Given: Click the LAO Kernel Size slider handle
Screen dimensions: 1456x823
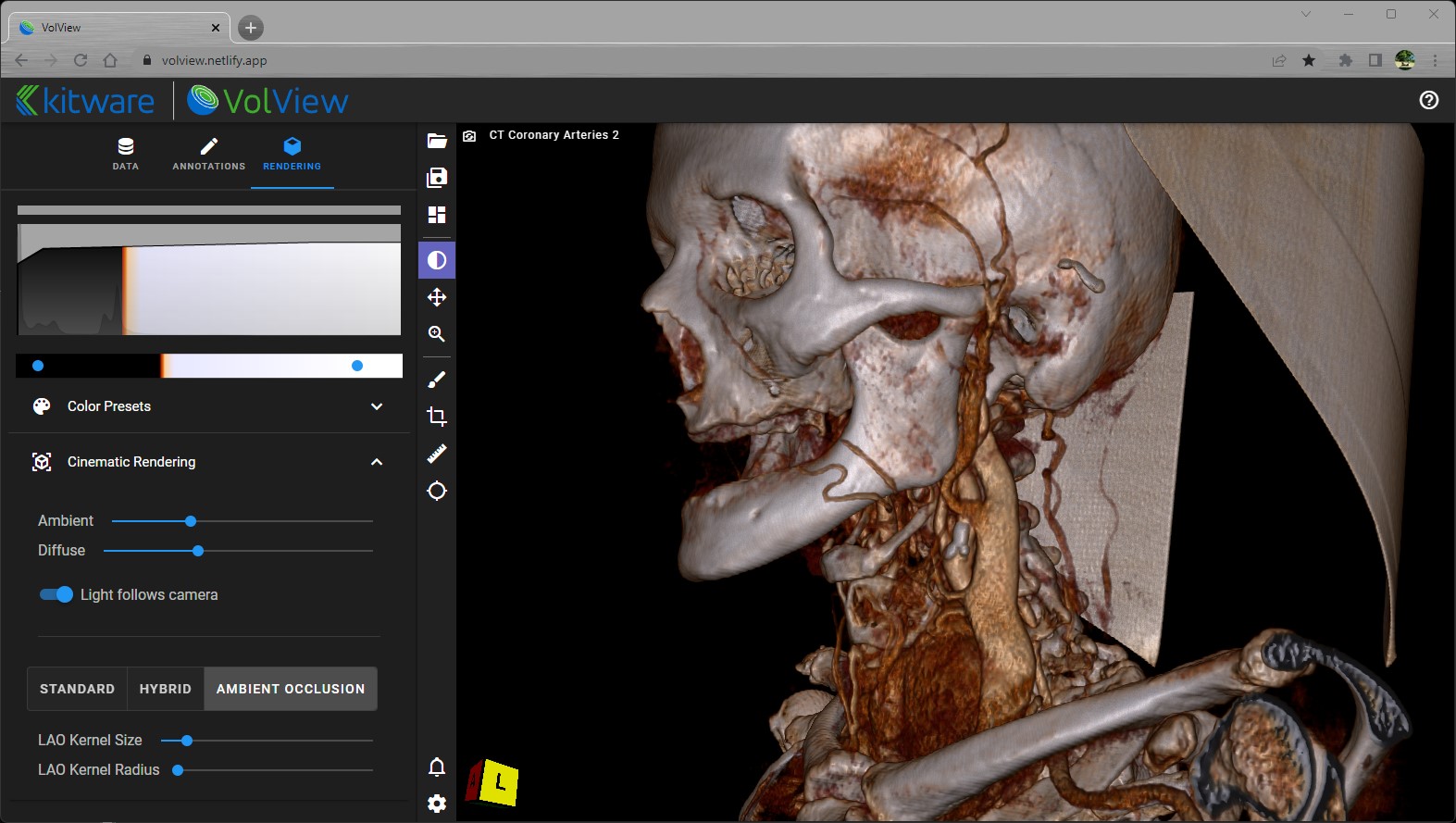Looking at the screenshot, I should pyautogui.click(x=187, y=741).
